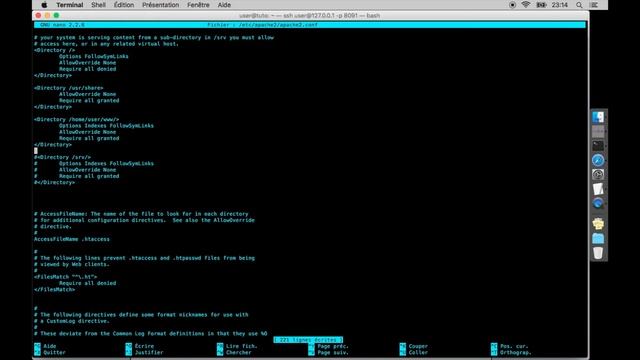Open Terminal from the Dock

pyautogui.click(x=598, y=146)
